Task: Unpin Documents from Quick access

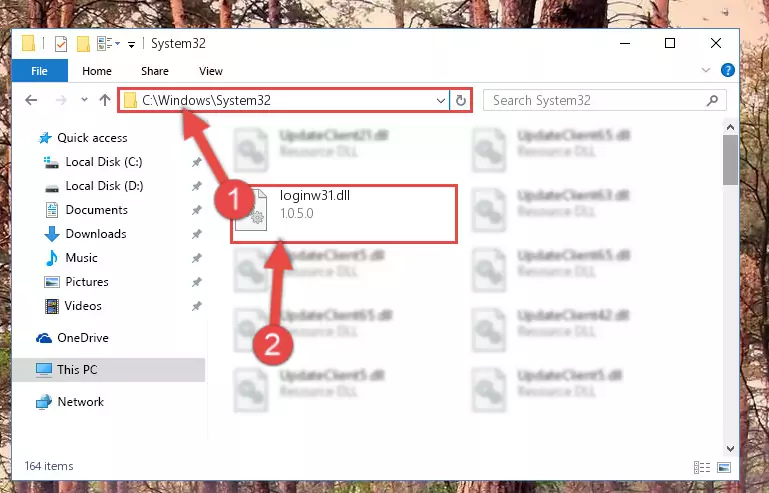Action: (196, 210)
